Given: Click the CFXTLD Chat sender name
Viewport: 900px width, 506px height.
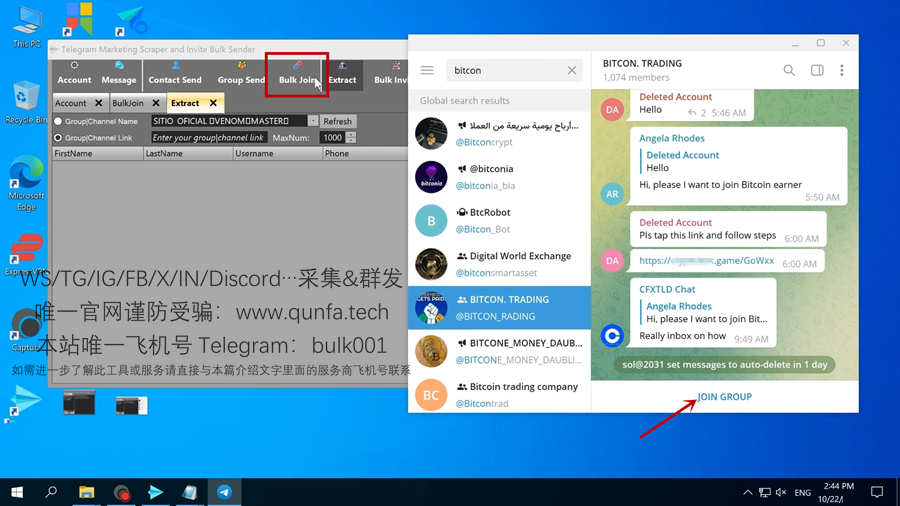Looking at the screenshot, I should coord(667,289).
